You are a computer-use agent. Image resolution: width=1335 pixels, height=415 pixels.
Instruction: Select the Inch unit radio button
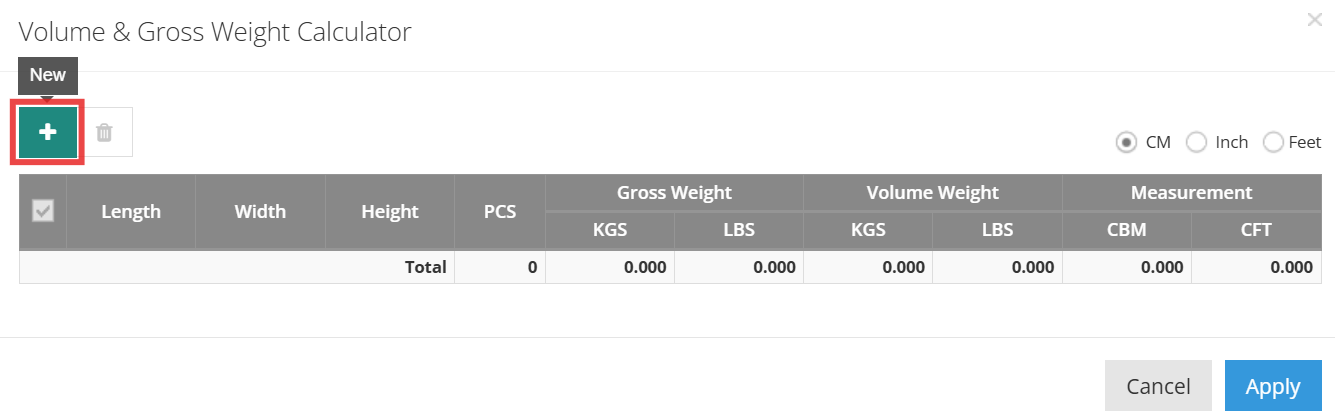[x=1196, y=142]
